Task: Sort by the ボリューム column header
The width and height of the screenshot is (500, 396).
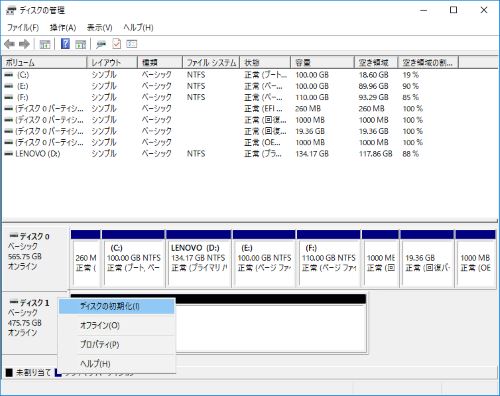Action: click(44, 62)
